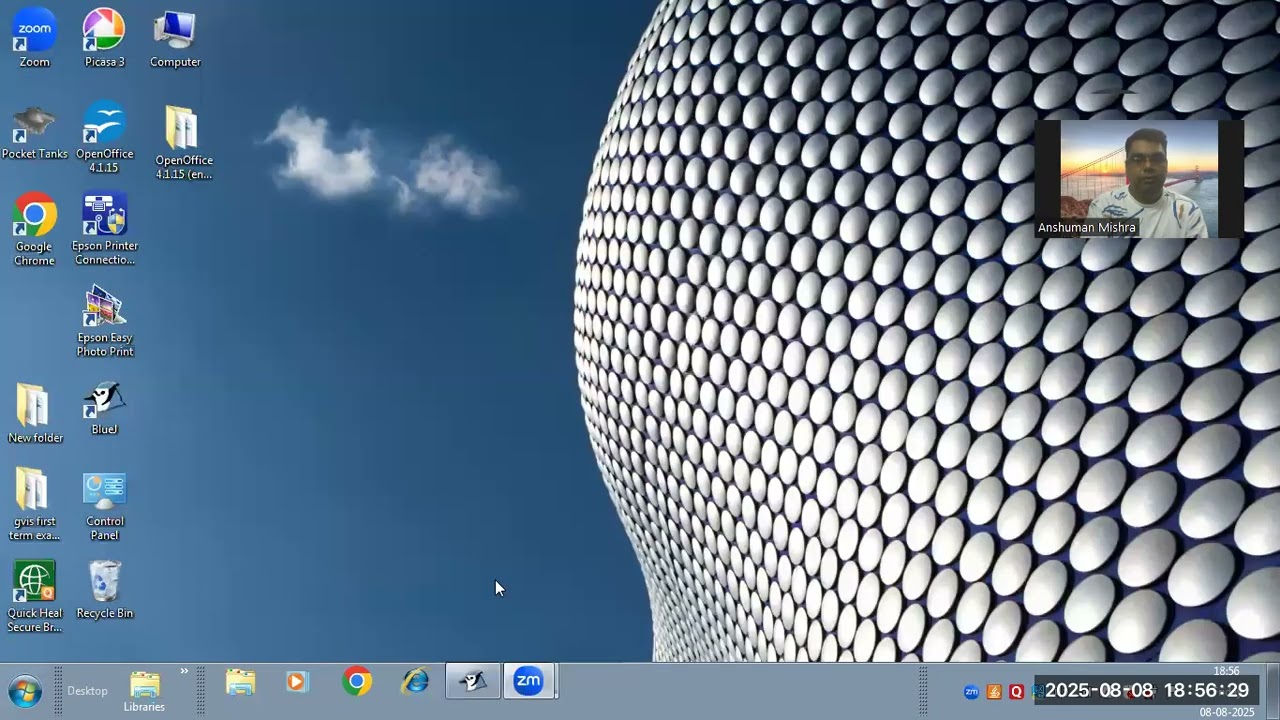
Task: Switch to Zoom taskbar window
Action: pos(529,682)
